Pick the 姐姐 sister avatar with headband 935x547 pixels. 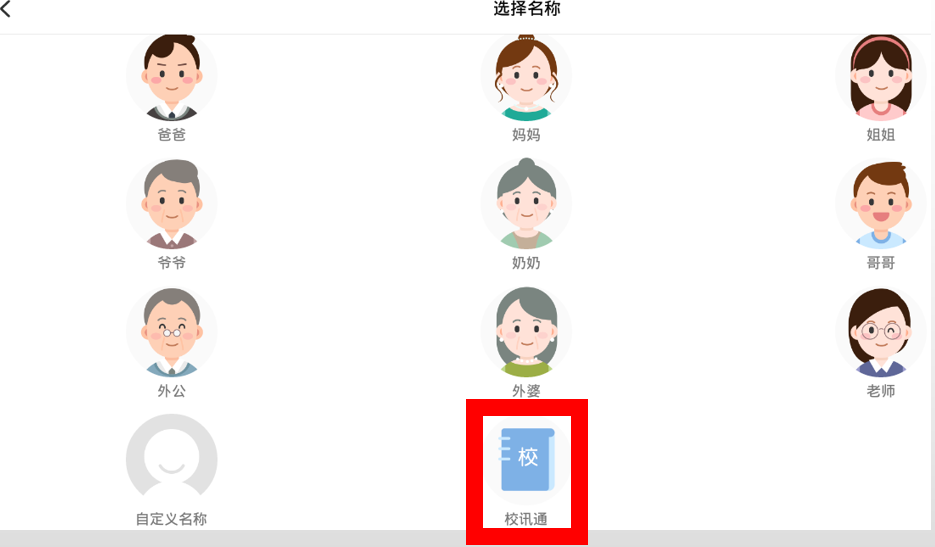point(881,76)
